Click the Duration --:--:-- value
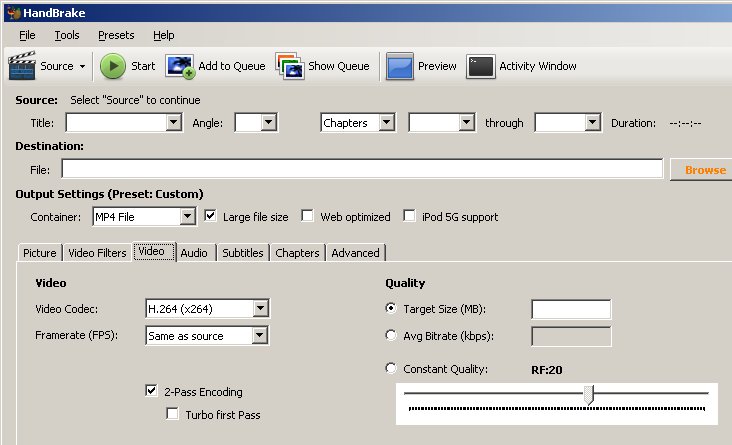 (685, 123)
